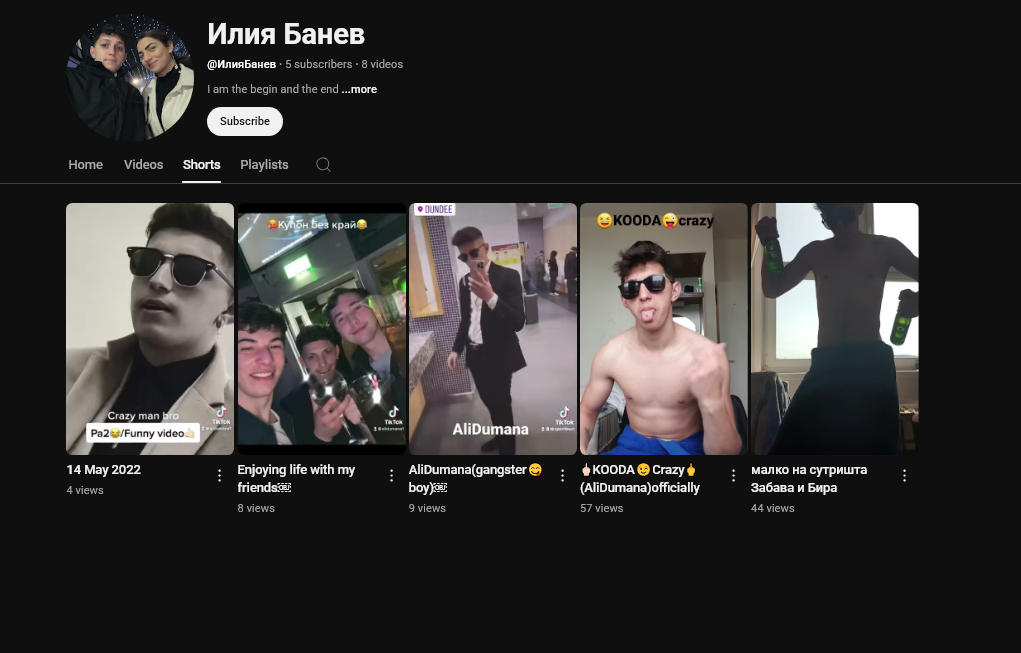
Task: Switch to the Home tab
Action: 85,165
